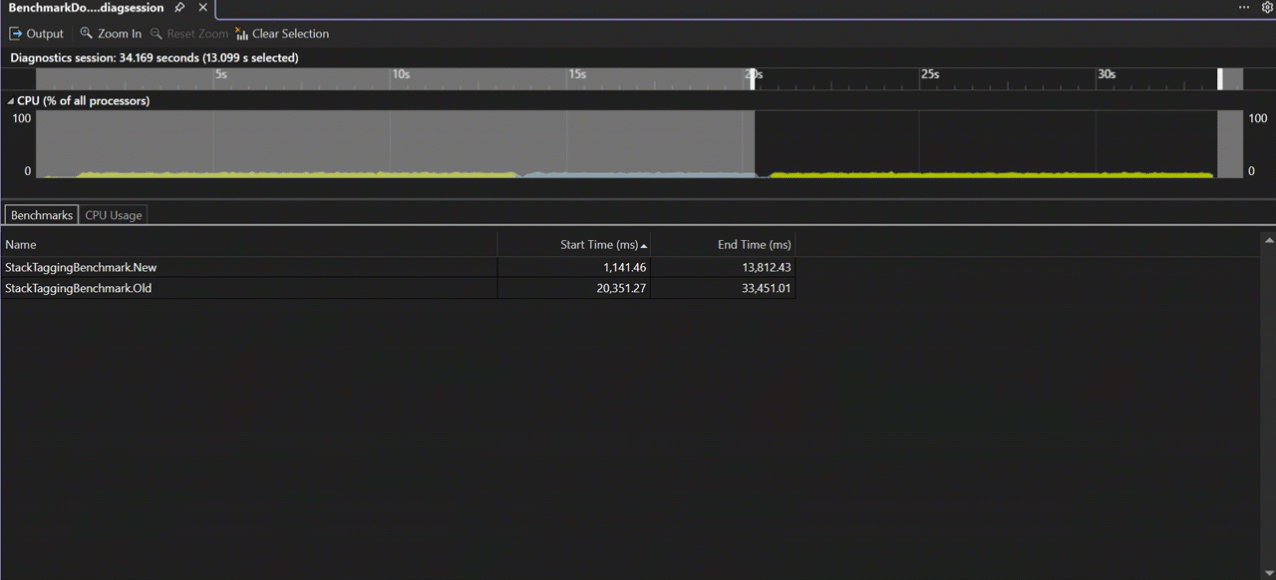Pin the diagsession document tab

(180, 8)
